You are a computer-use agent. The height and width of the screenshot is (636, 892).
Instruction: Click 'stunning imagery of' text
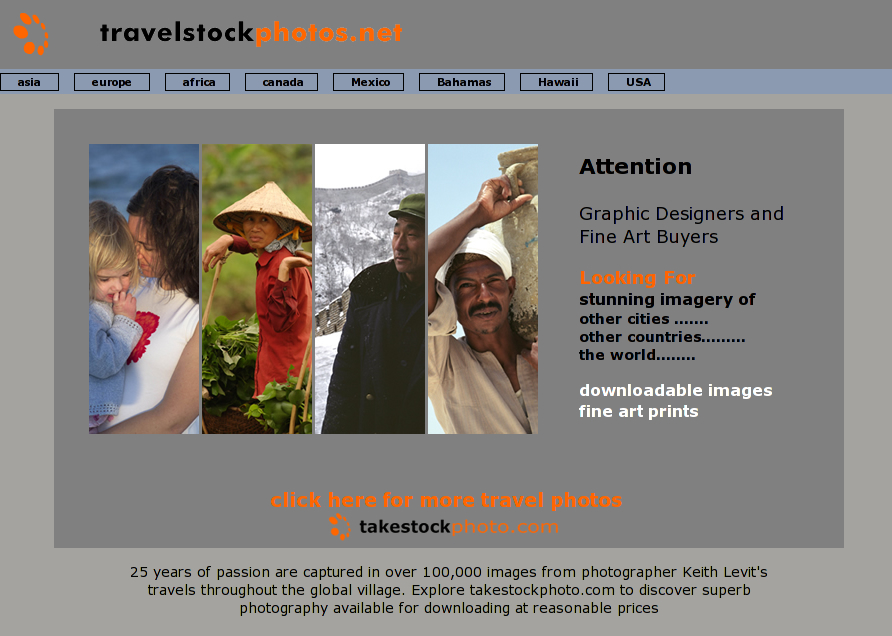point(667,299)
